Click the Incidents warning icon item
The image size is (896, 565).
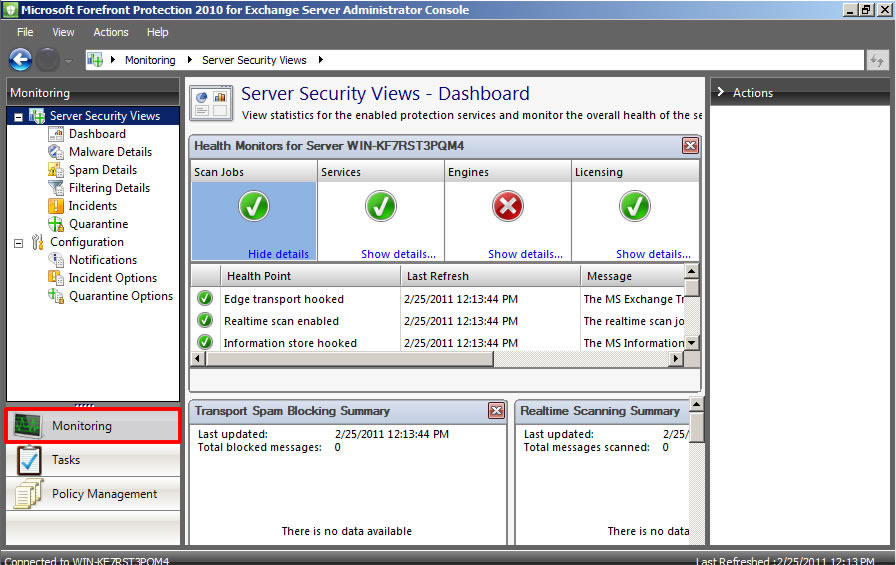pyautogui.click(x=57, y=206)
